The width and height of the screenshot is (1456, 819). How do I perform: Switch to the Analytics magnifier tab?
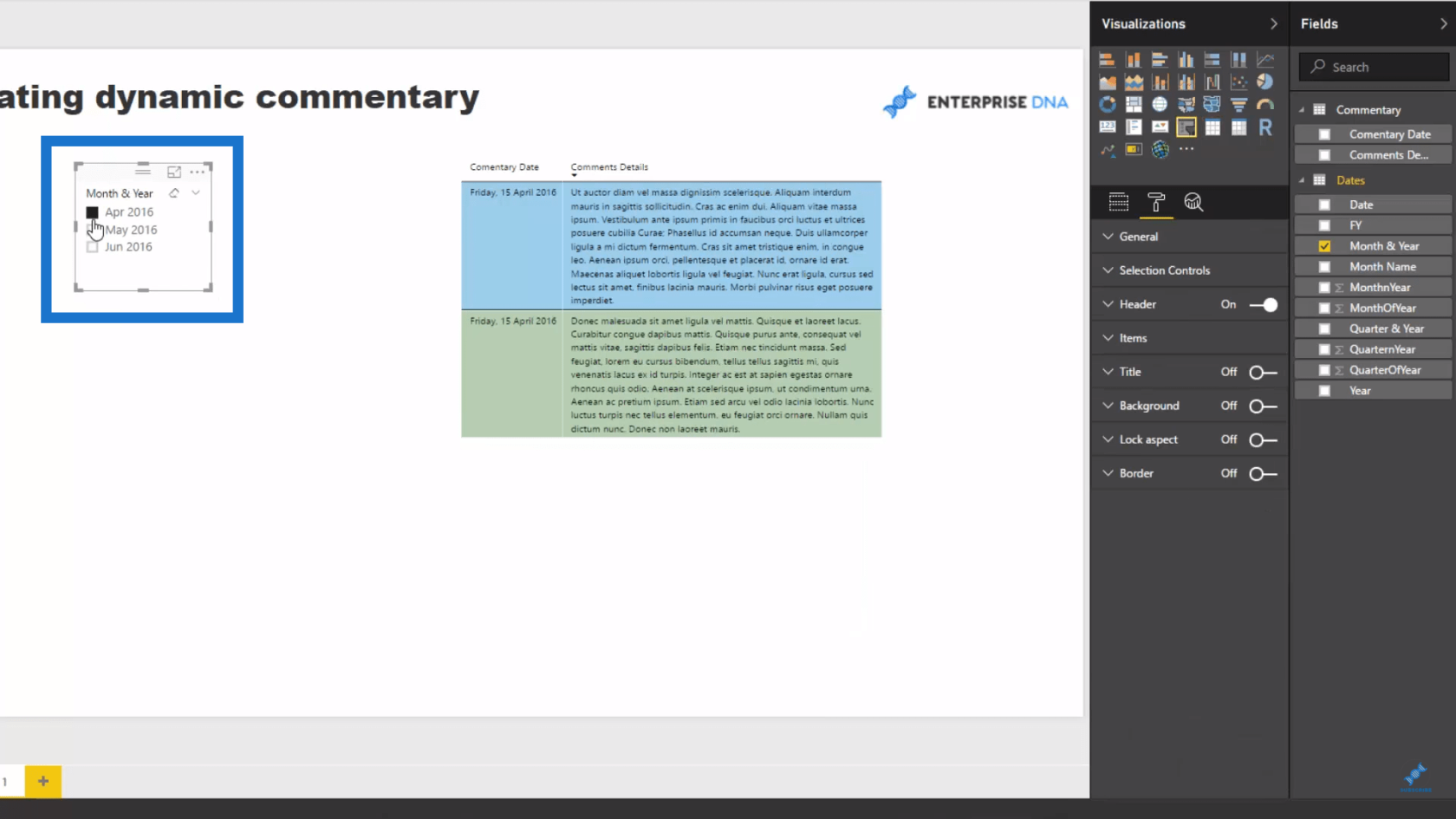1193,203
